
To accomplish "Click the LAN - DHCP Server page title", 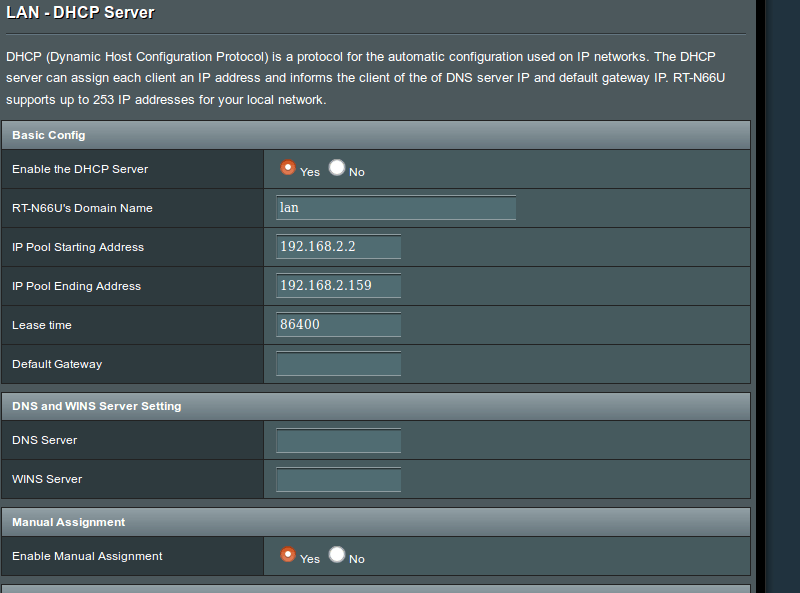I will tap(81, 15).
